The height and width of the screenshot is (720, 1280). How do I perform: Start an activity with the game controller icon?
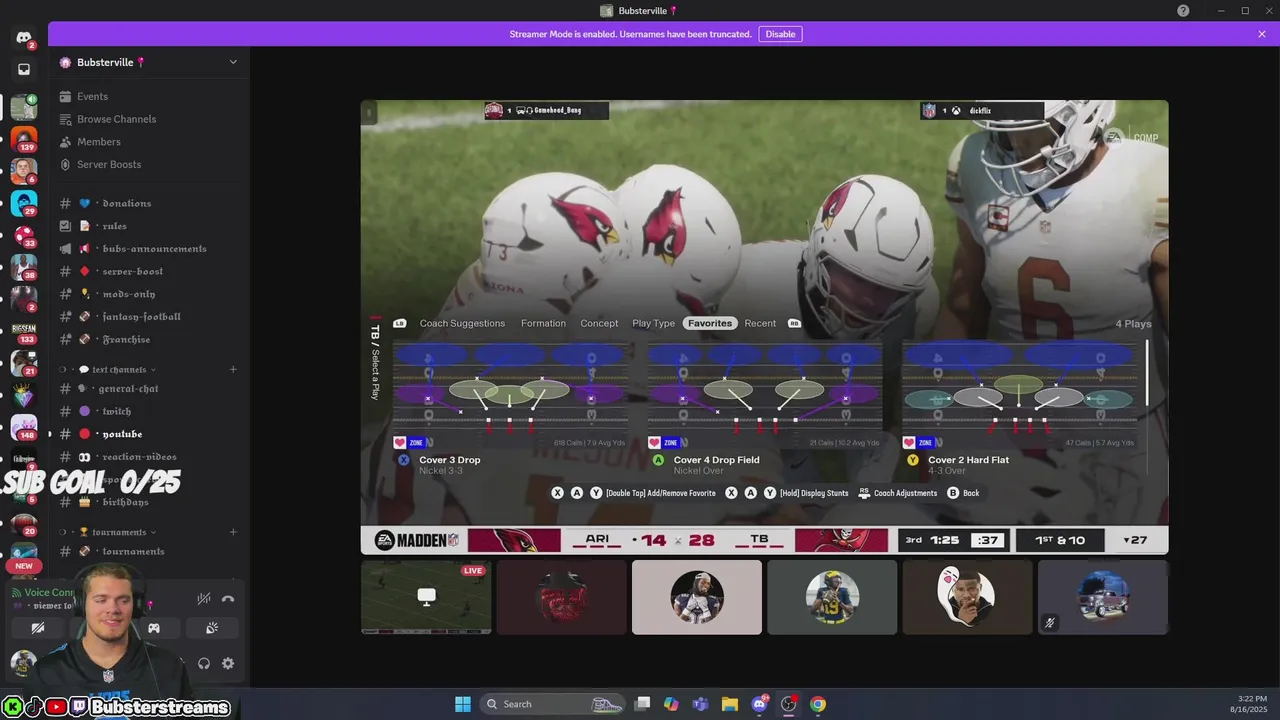[x=154, y=628]
